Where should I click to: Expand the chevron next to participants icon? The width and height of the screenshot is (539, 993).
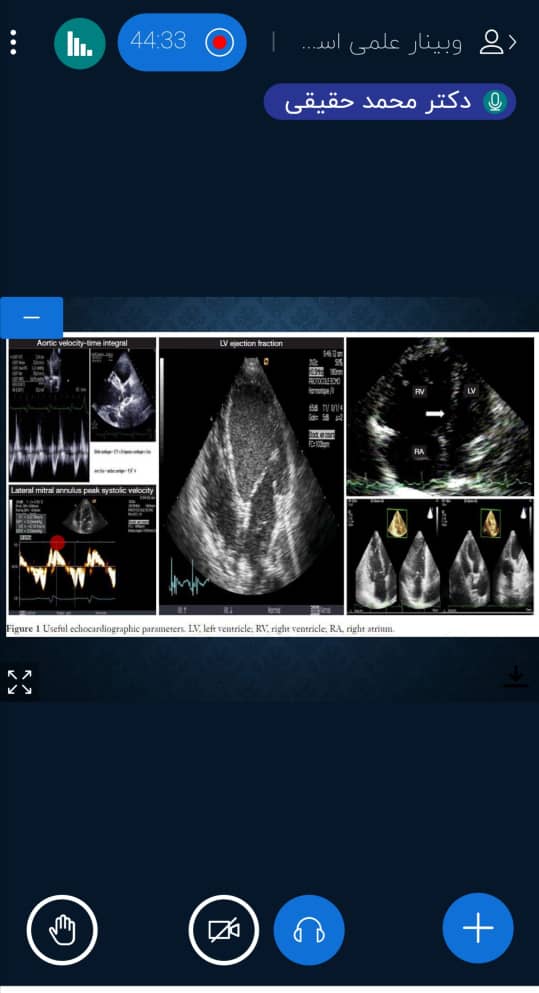click(x=513, y=42)
